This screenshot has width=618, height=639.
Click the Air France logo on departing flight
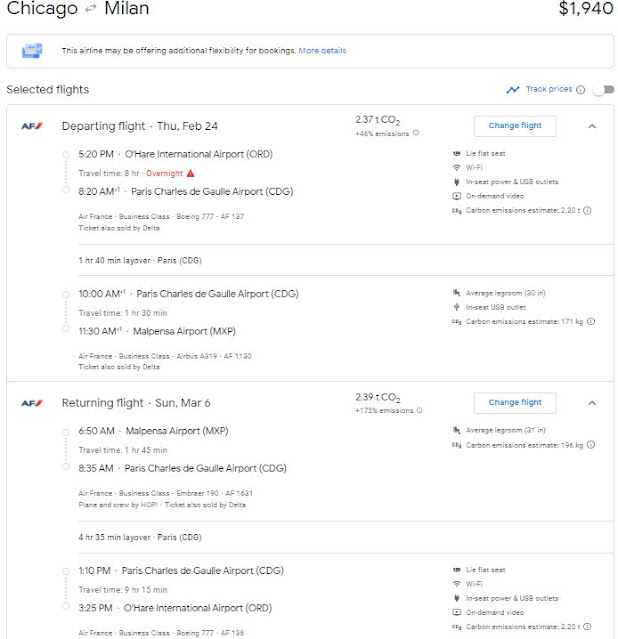point(31,126)
